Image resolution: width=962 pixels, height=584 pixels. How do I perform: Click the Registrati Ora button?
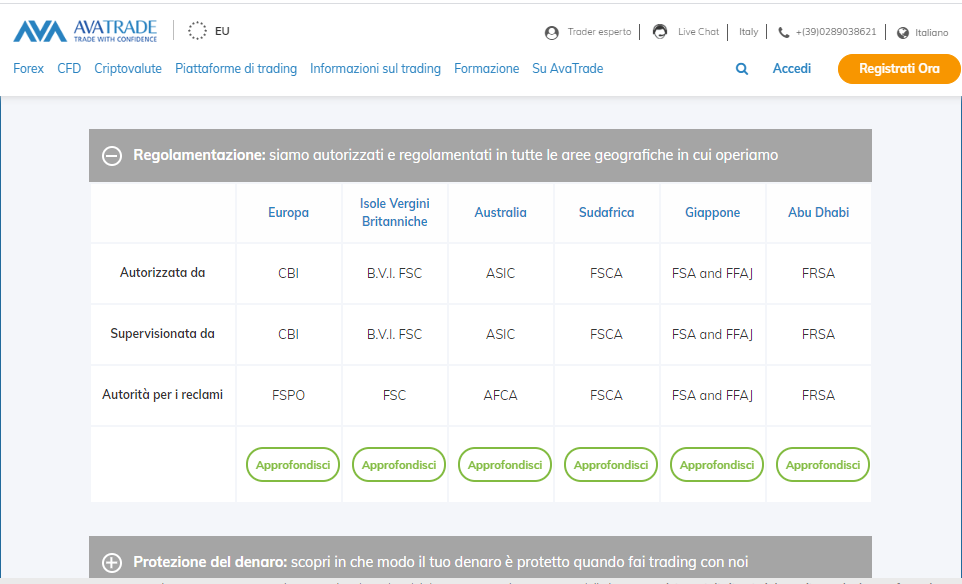click(899, 69)
